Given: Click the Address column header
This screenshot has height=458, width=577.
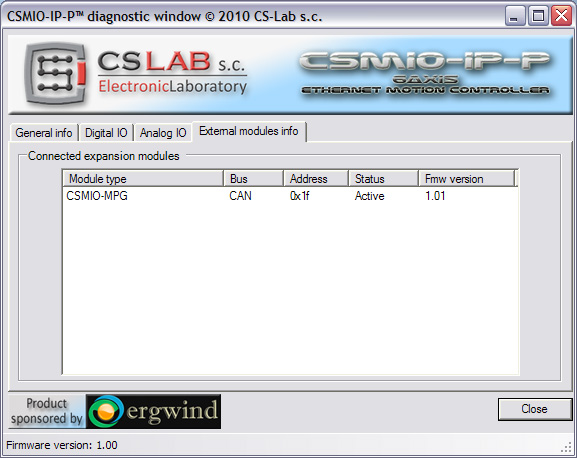Looking at the screenshot, I should point(316,179).
